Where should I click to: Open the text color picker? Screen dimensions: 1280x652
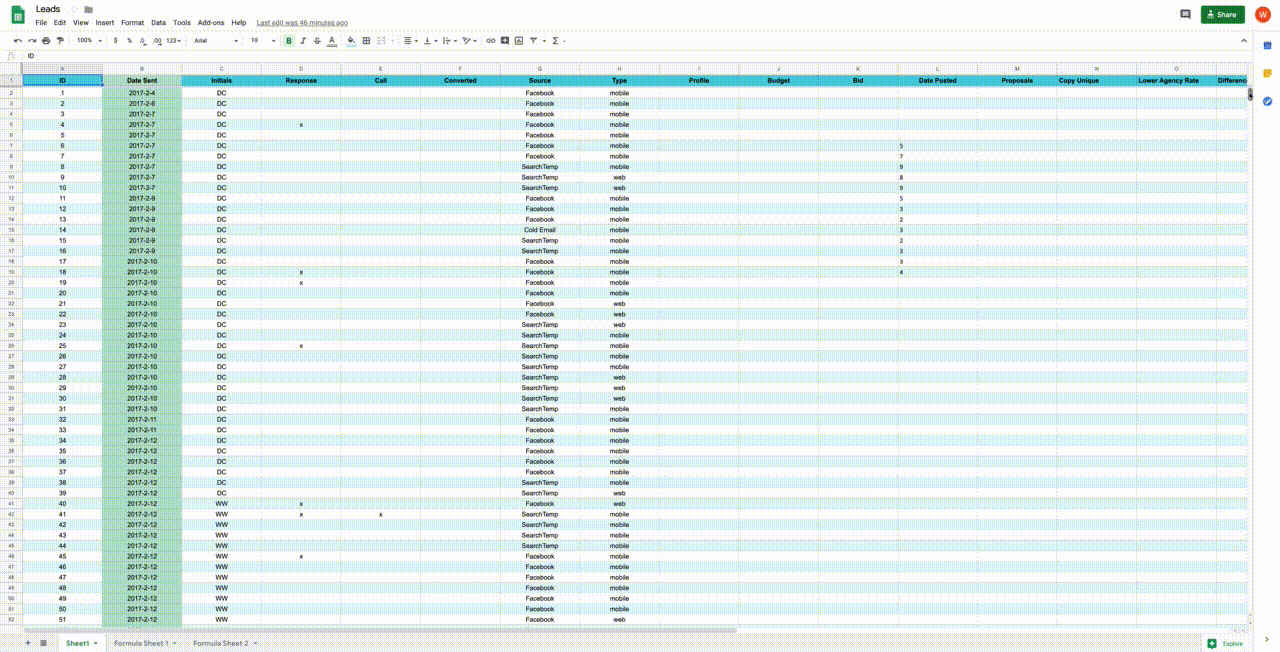tap(331, 41)
